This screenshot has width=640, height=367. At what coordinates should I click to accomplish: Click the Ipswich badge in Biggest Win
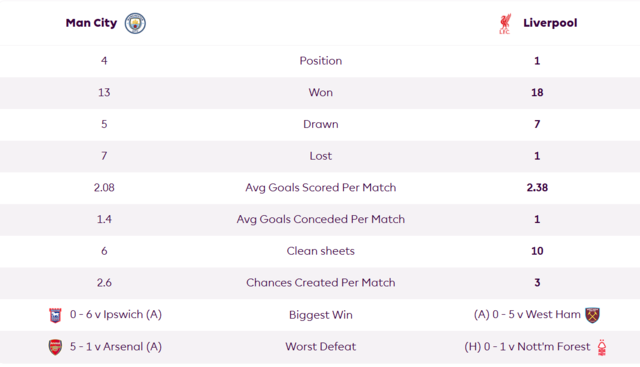click(55, 315)
